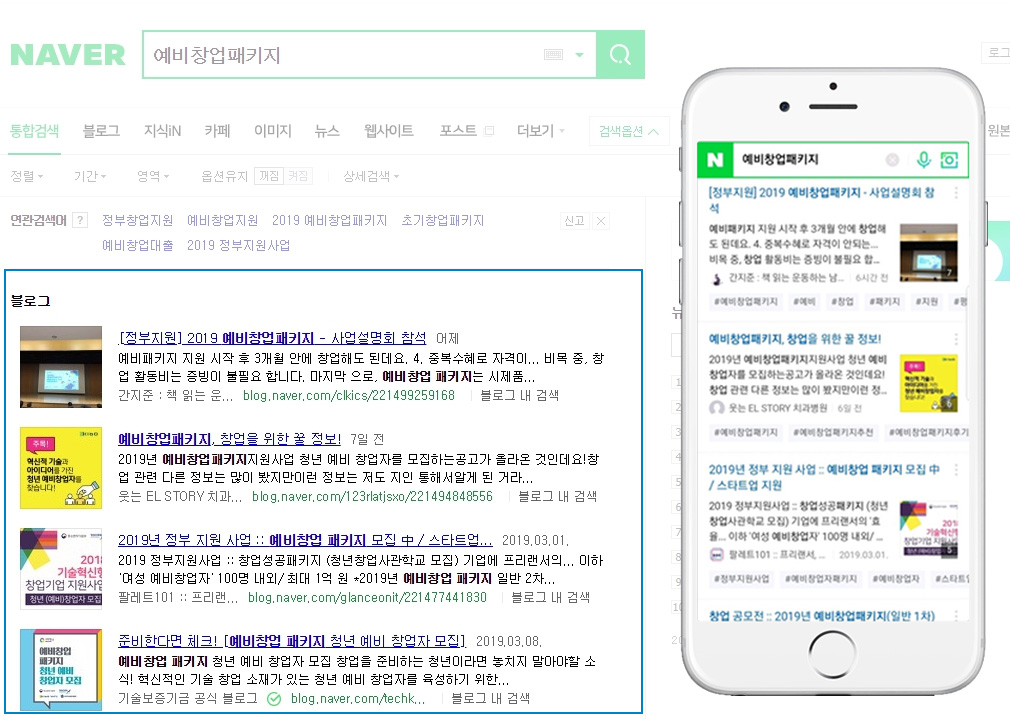The height and width of the screenshot is (719, 1010).
Task: Tap mobile result 창업을 위한 꿀 정보!
Action: tap(795, 339)
